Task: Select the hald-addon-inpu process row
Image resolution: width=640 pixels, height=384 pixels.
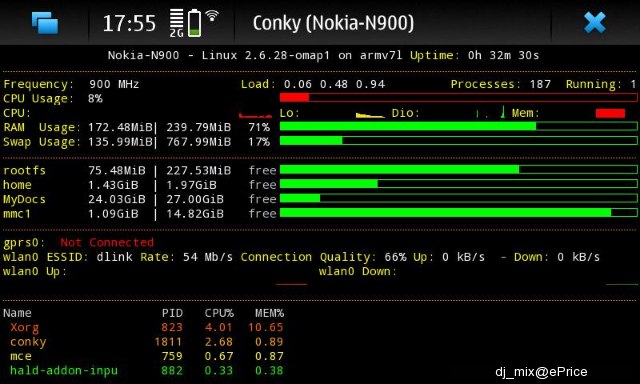Action: point(146,371)
